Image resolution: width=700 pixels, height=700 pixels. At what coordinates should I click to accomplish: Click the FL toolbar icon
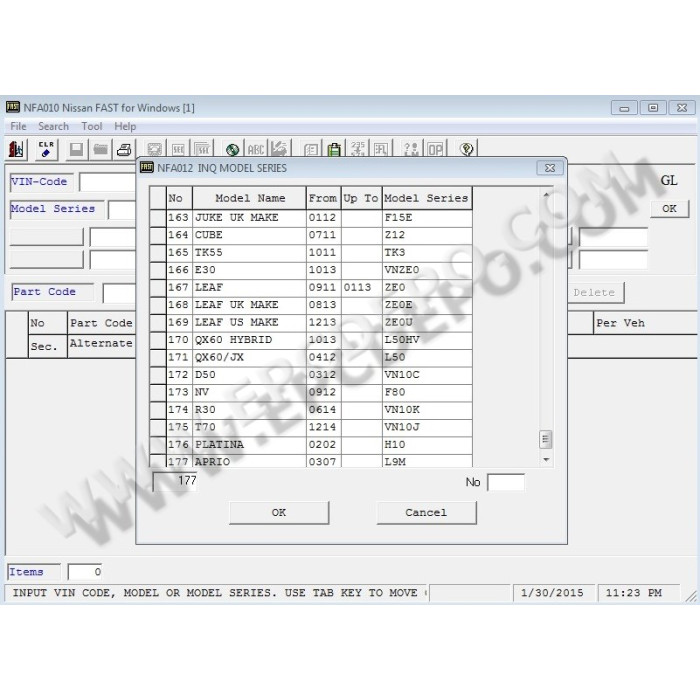381,150
